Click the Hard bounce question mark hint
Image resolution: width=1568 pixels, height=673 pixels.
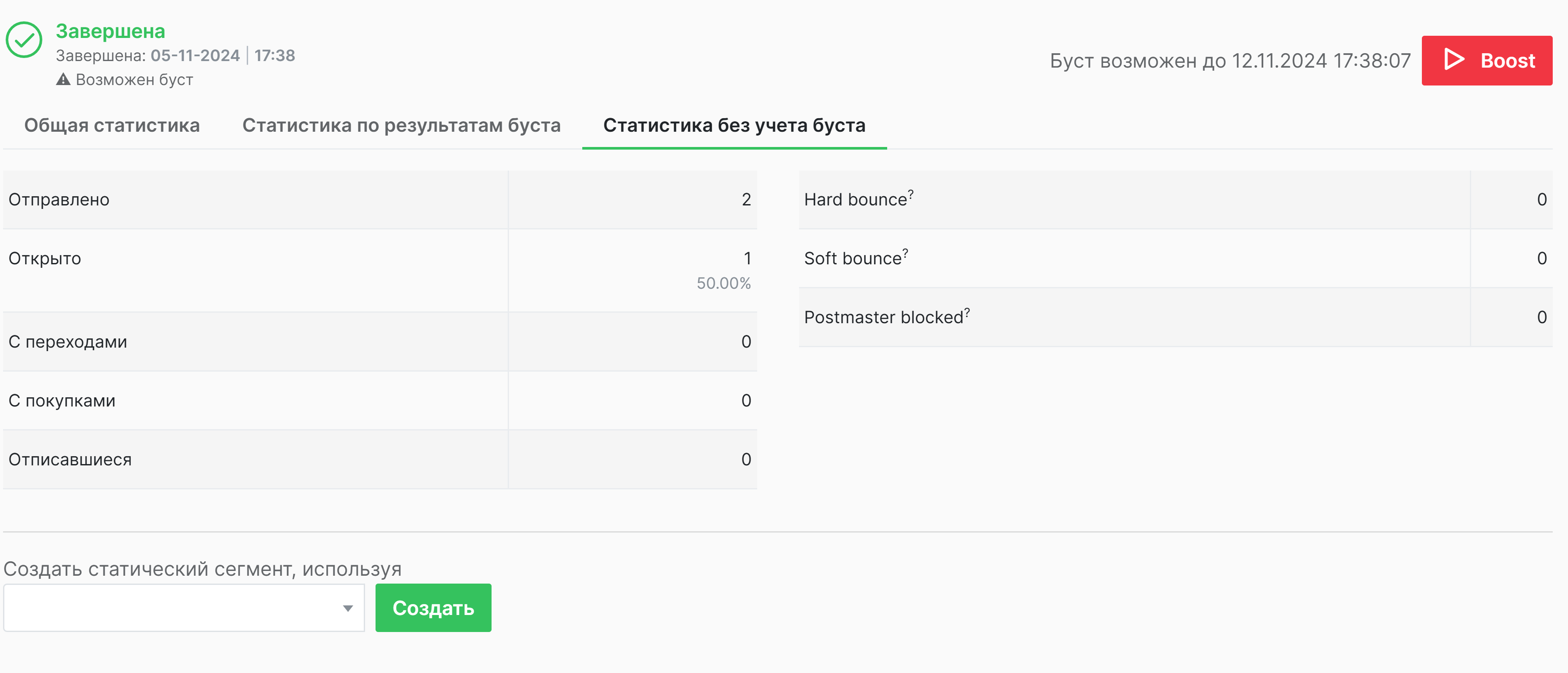click(911, 193)
